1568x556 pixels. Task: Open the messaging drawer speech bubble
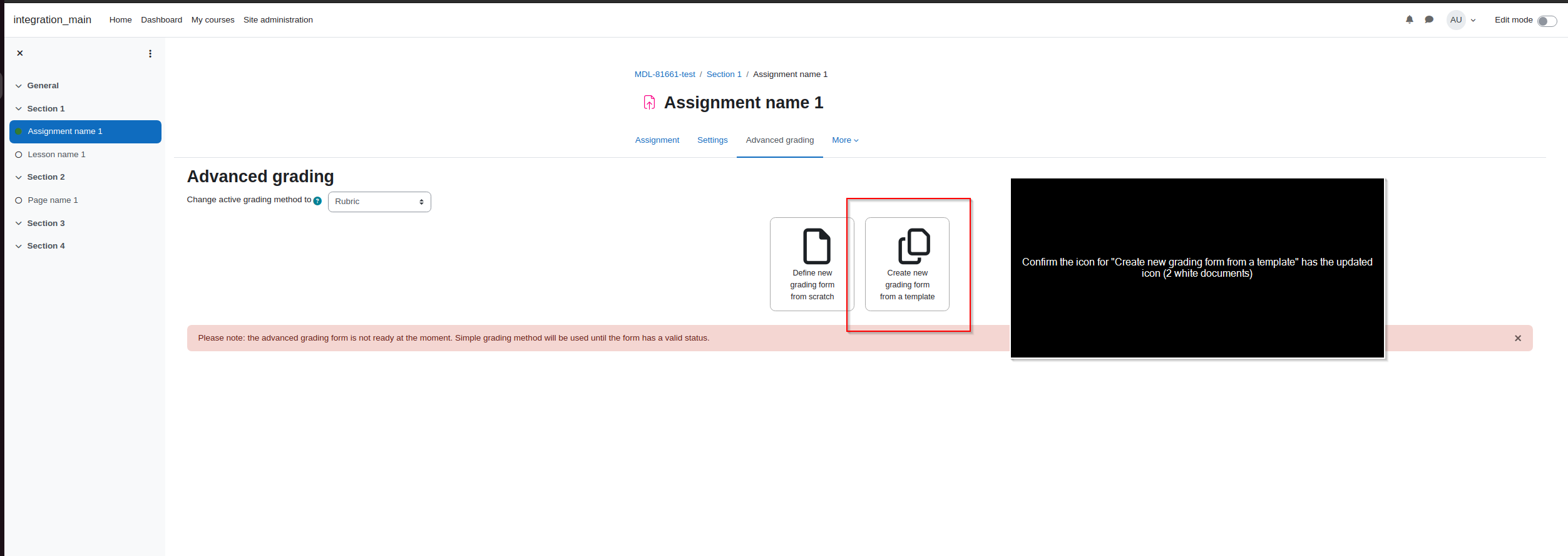tap(1429, 19)
